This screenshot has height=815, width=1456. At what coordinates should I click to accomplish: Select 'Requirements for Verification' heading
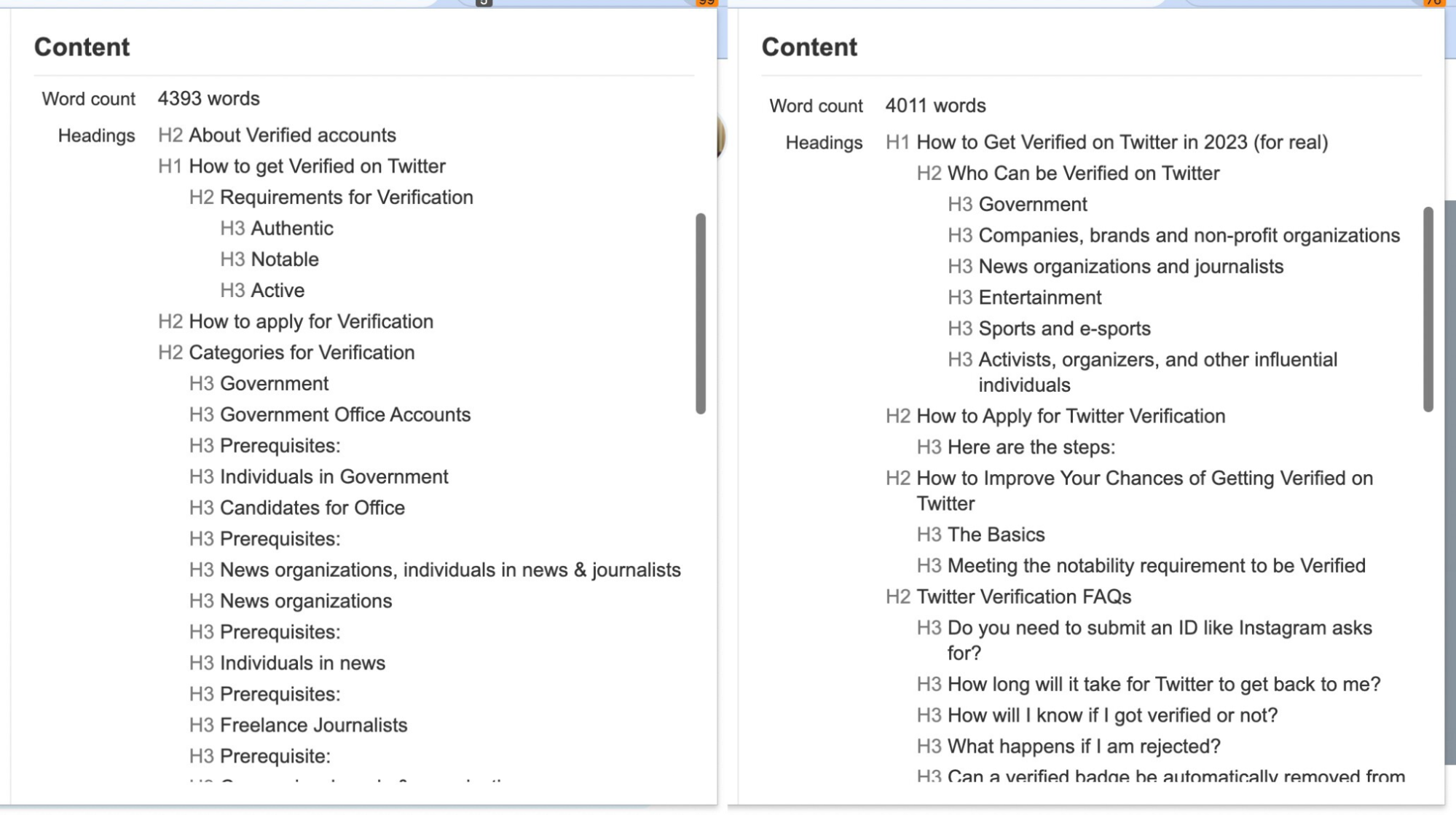(347, 197)
